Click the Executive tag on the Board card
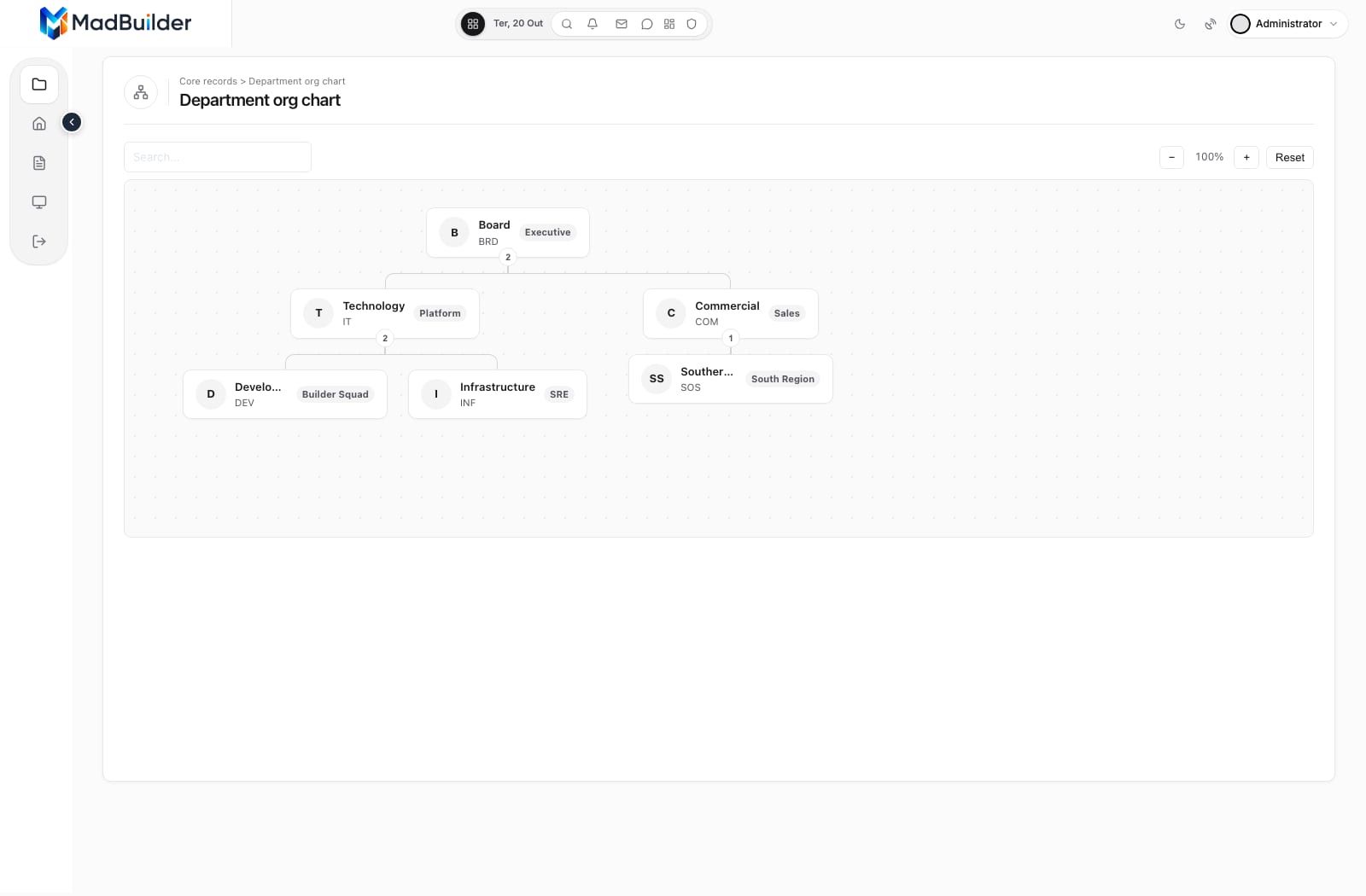The image size is (1366, 896). click(548, 232)
